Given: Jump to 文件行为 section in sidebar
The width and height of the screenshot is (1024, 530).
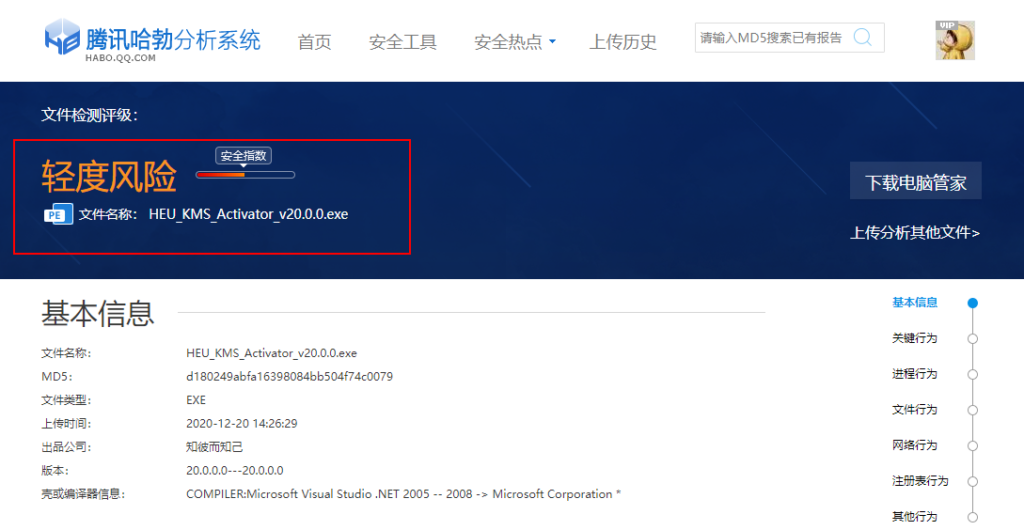Looking at the screenshot, I should tap(914, 410).
